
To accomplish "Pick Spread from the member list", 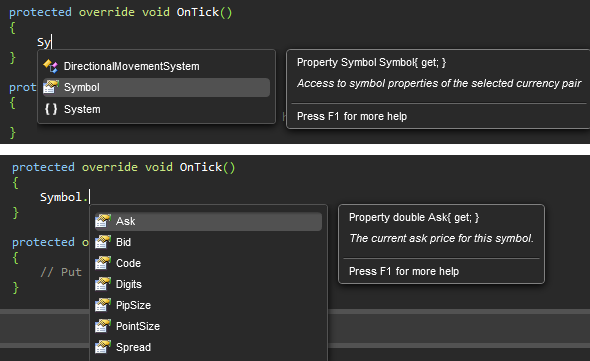I will click(208, 347).
